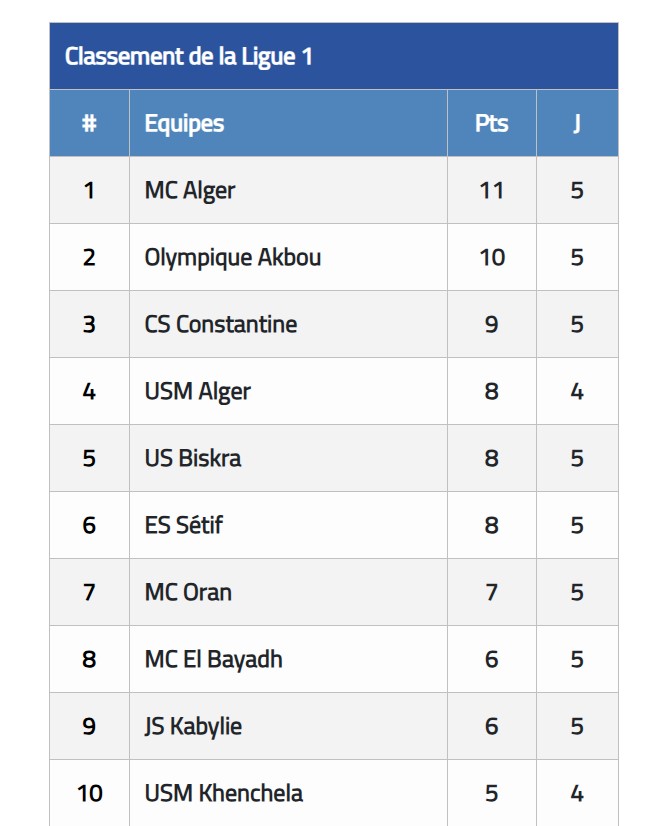Open the Olympique Akbou team entry
Image resolution: width=667 pixels, height=826 pixels.
(x=232, y=258)
